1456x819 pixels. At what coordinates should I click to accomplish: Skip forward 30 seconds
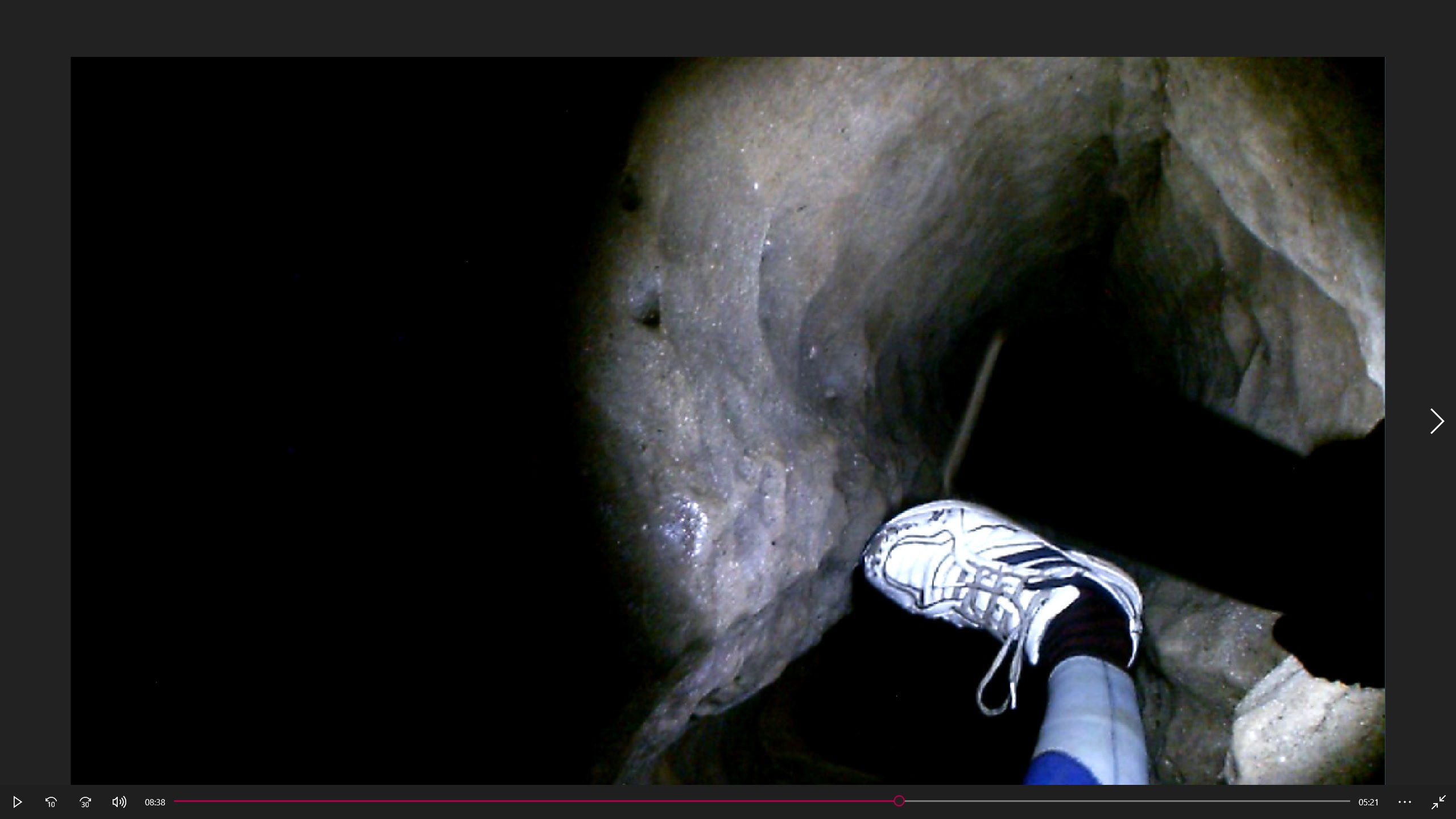coord(85,802)
